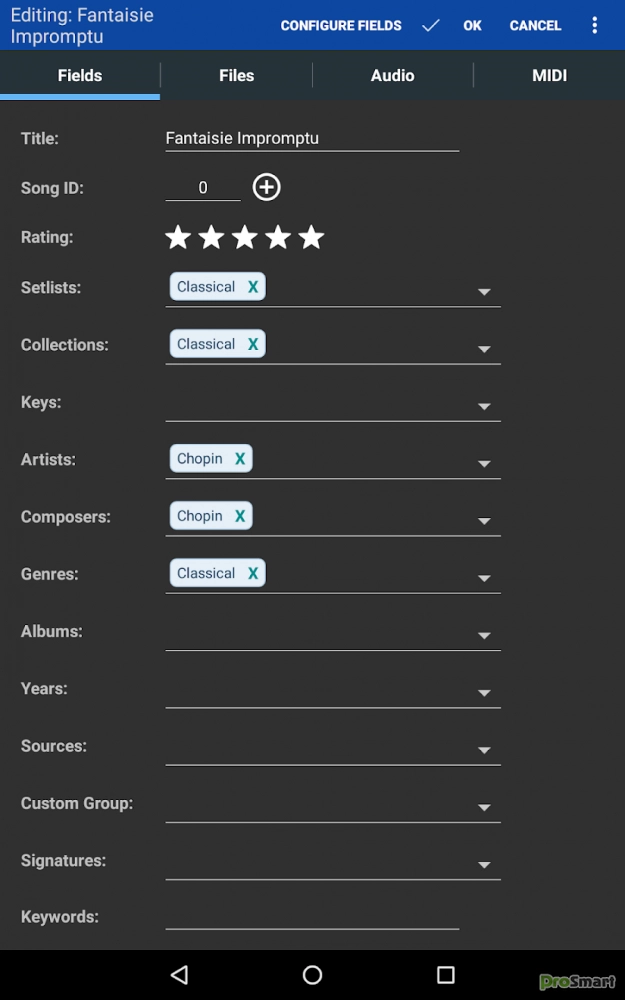Open the three-dot overflow menu
625x1000 pixels.
coord(594,26)
